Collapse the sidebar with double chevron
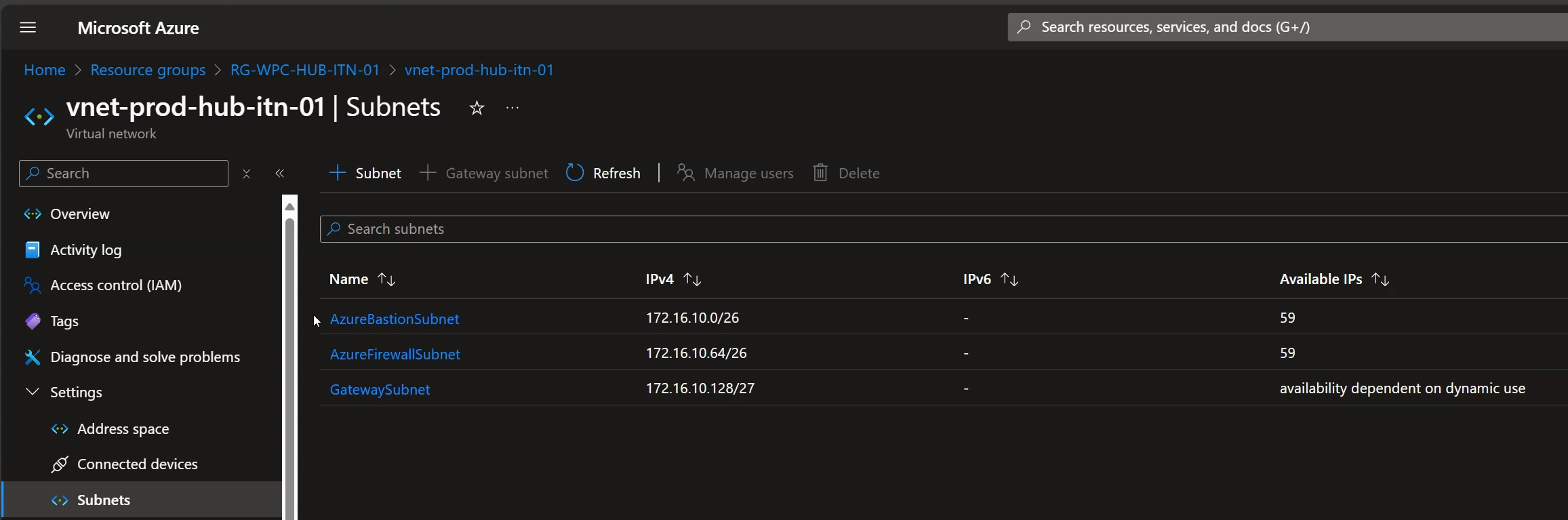 point(280,174)
